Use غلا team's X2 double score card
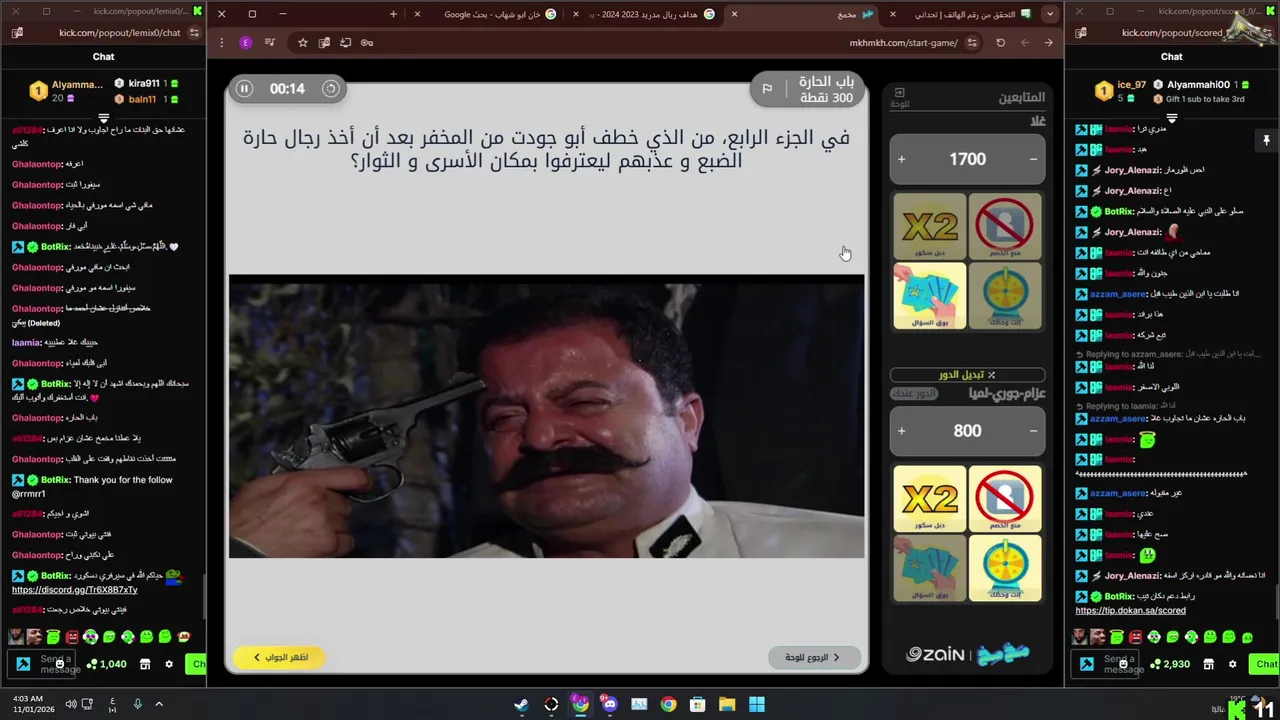 click(930, 227)
